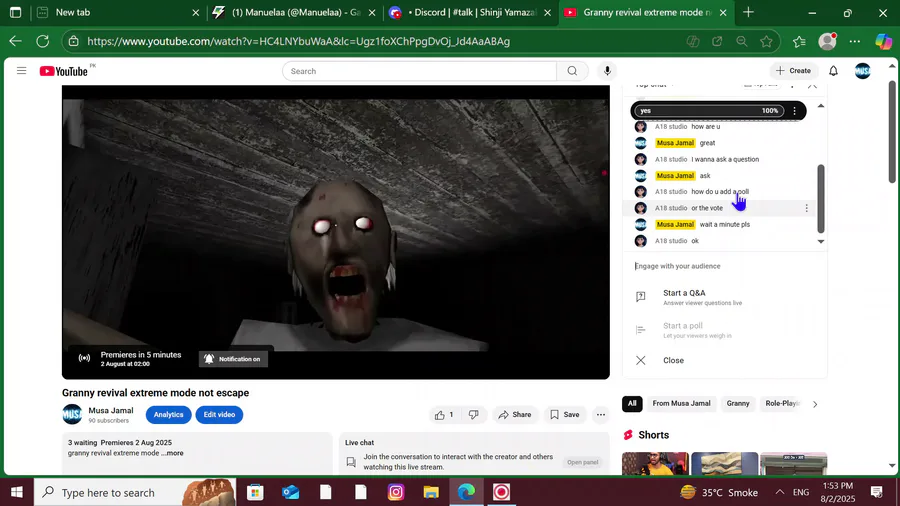This screenshot has width=900, height=506.
Task: Toggle the Notification on bell
Action: 233,359
